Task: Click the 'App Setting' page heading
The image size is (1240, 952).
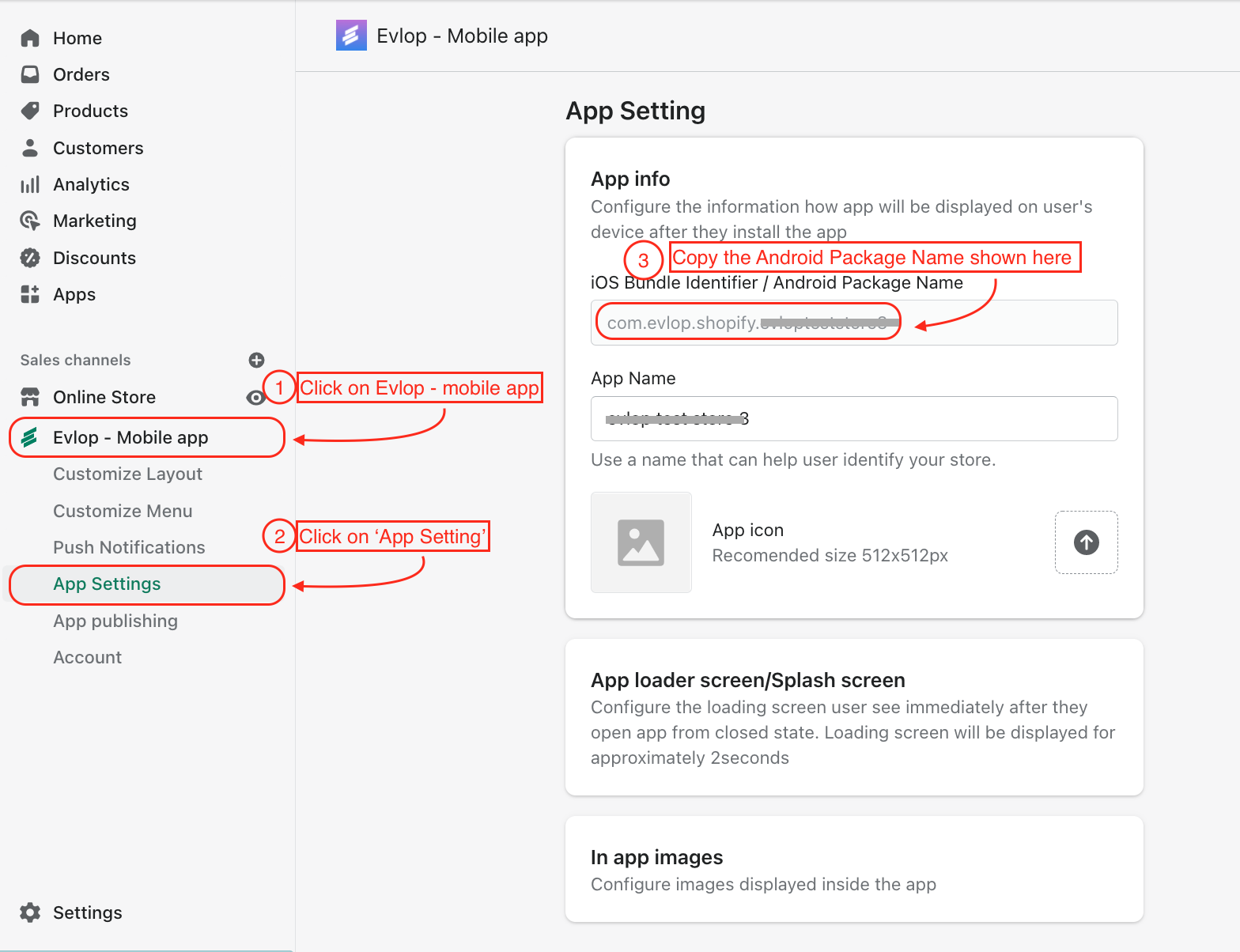Action: tap(636, 111)
